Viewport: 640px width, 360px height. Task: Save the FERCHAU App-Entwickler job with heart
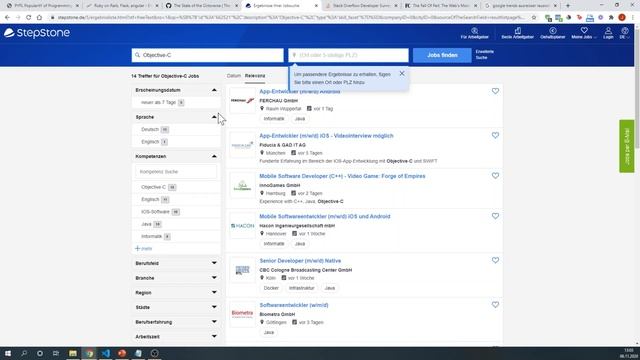click(x=495, y=91)
